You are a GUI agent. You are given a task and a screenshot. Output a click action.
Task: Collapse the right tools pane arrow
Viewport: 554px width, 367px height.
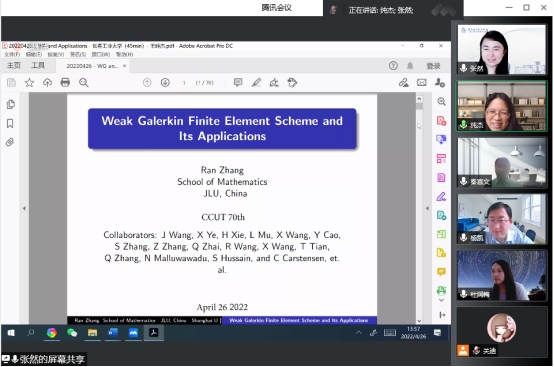(x=427, y=208)
